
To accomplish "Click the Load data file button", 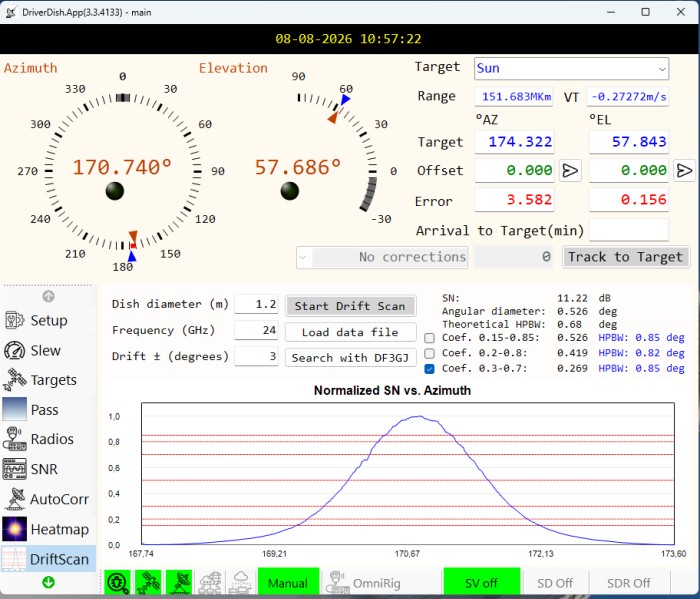I will click(350, 332).
